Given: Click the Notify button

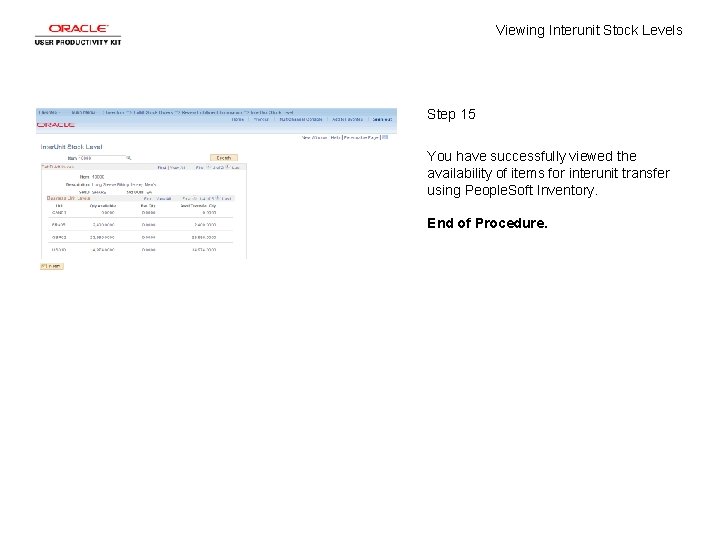Looking at the screenshot, I should pos(52,266).
